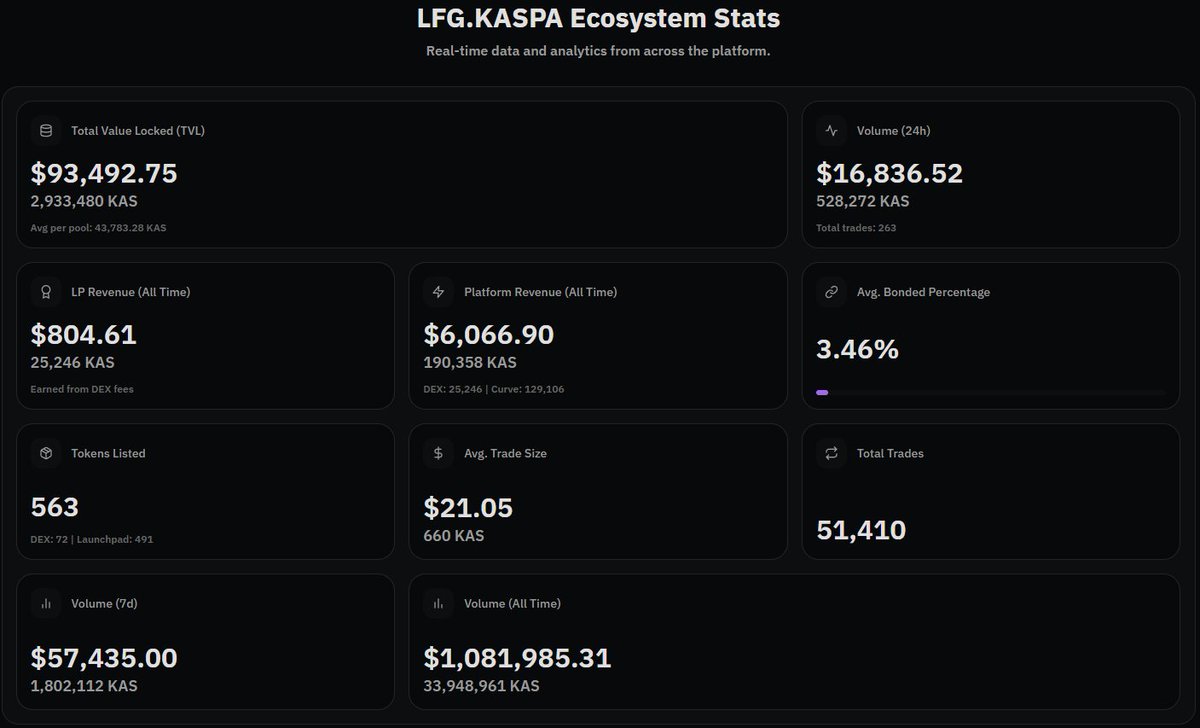Click the Total Trades label

click(x=890, y=453)
